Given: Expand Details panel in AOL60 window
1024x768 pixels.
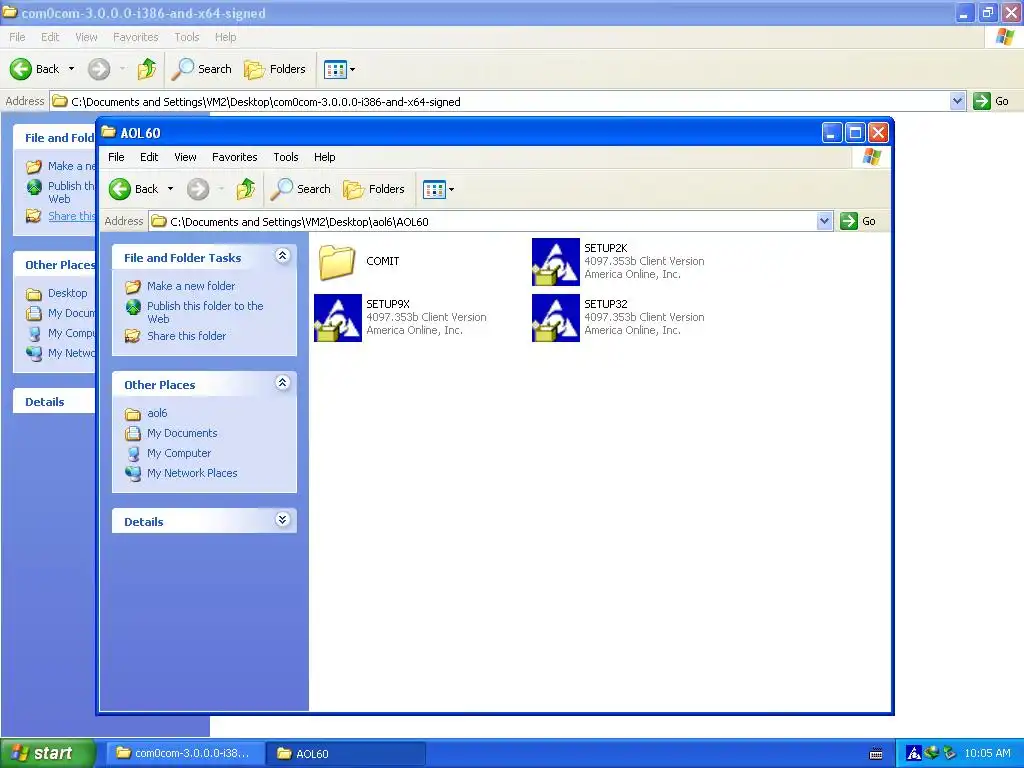Looking at the screenshot, I should (282, 520).
